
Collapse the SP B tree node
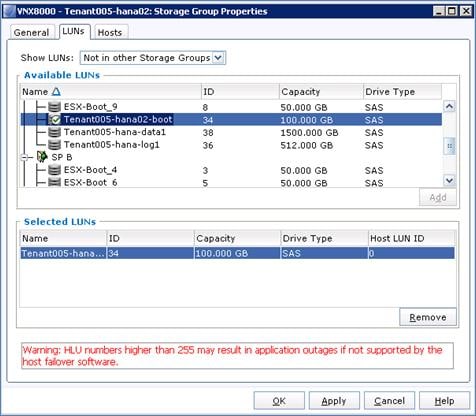tap(24, 157)
